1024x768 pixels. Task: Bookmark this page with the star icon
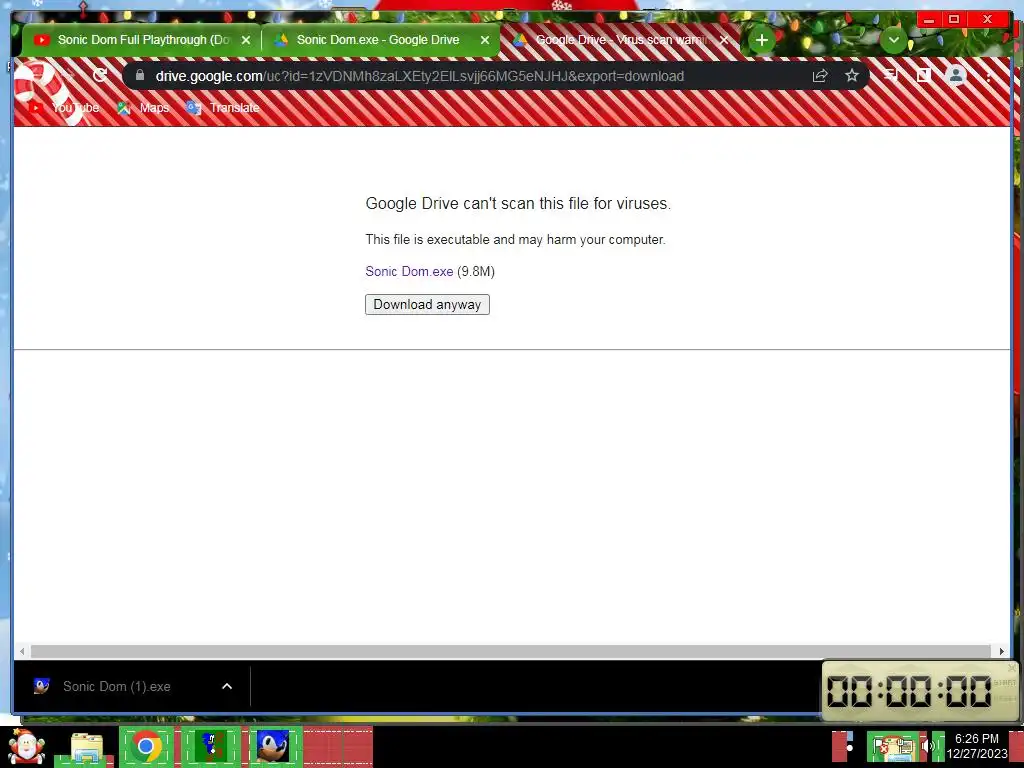852,76
